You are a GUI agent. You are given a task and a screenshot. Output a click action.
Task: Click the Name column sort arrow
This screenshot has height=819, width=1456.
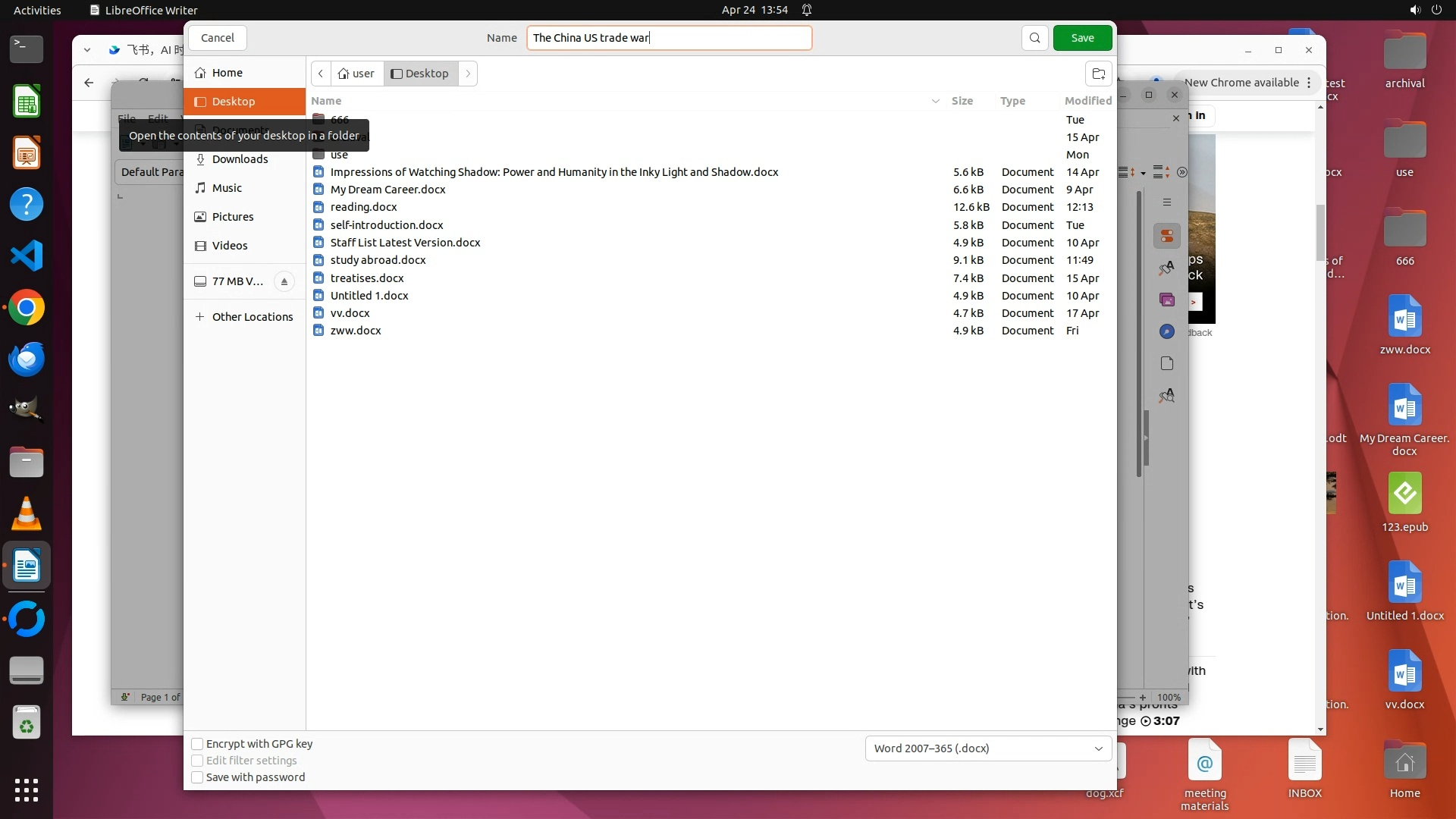pyautogui.click(x=935, y=101)
